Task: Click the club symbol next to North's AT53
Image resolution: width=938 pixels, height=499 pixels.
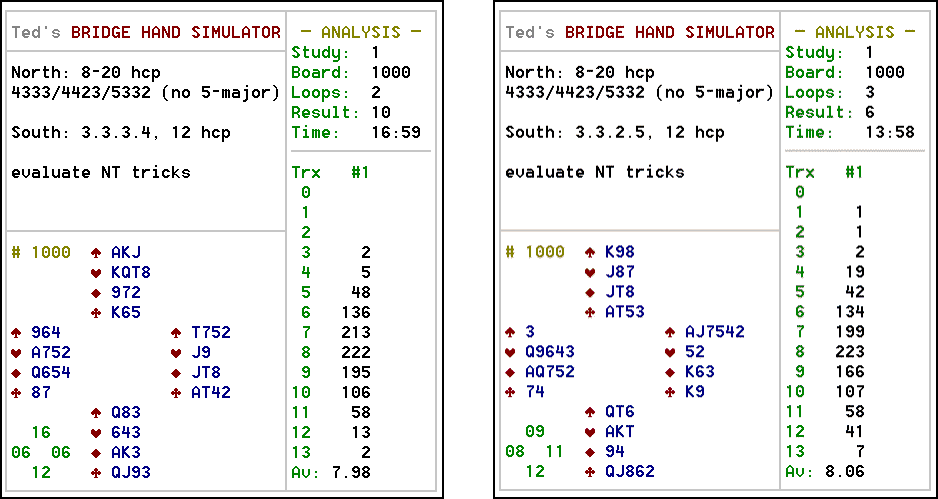Action: point(590,312)
